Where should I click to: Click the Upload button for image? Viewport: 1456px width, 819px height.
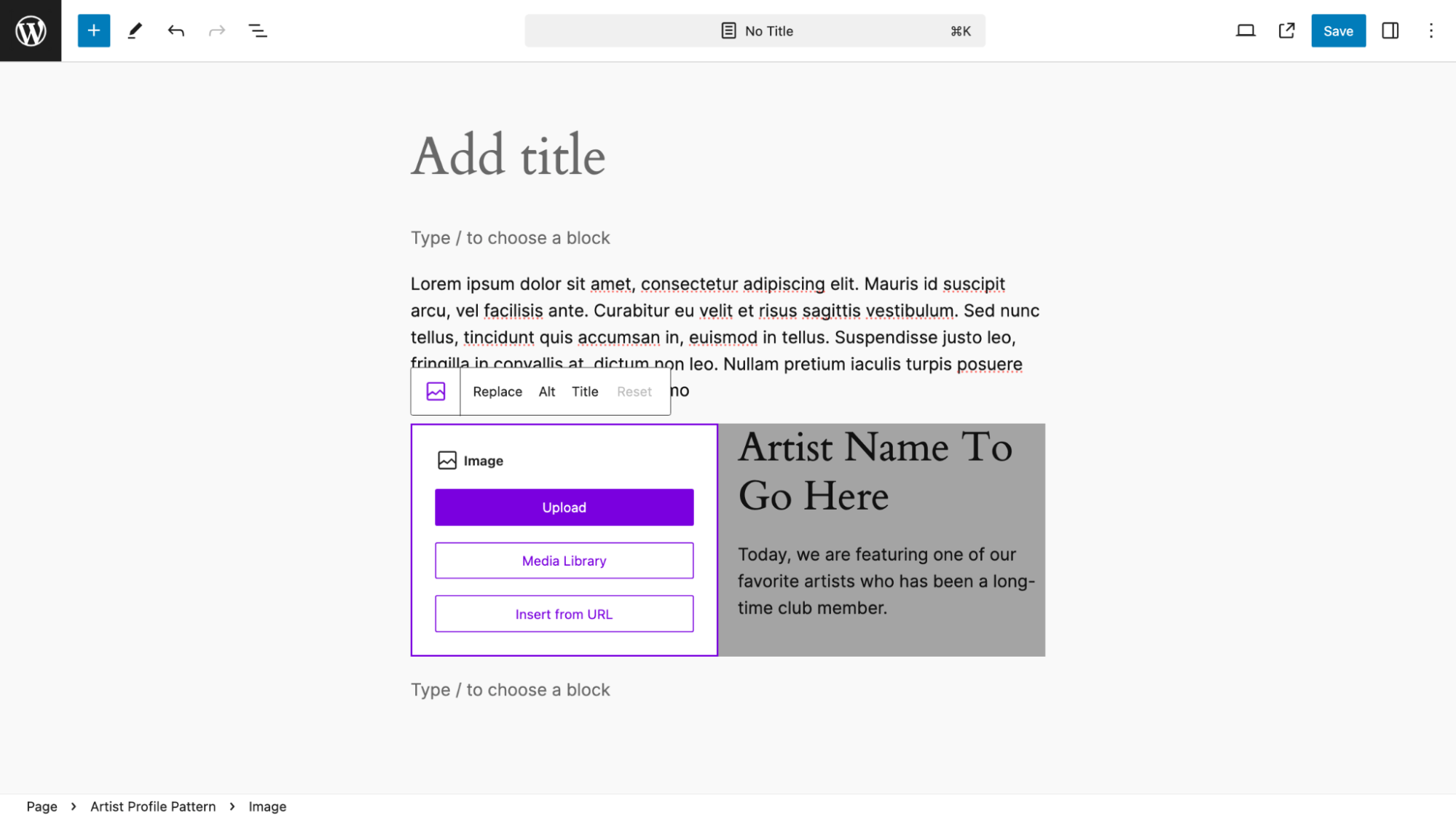click(x=564, y=507)
